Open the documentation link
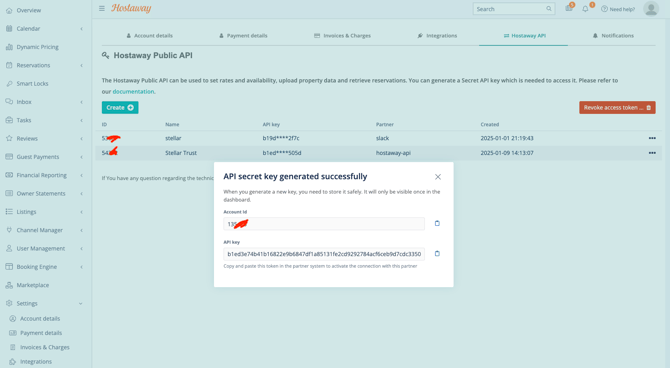The height and width of the screenshot is (368, 670). 133,91
